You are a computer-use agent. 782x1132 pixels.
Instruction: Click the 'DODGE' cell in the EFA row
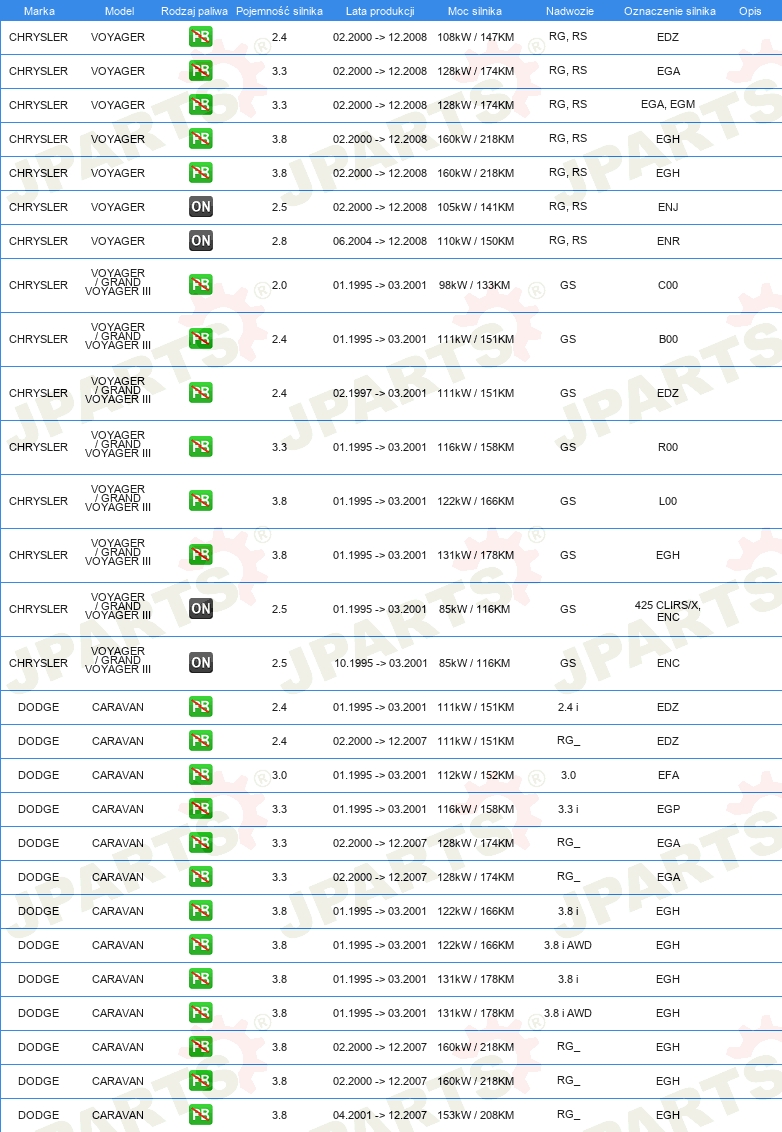click(38, 775)
